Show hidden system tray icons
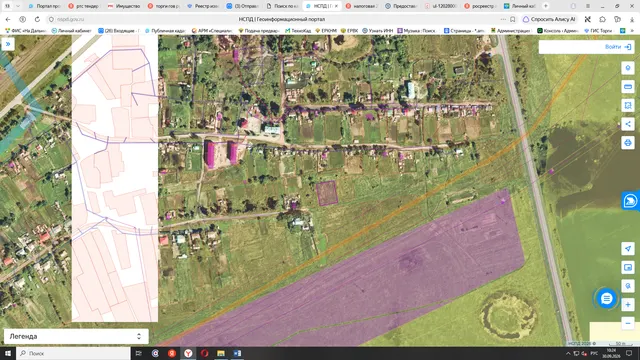Screen dimensions: 640x360 point(568,353)
